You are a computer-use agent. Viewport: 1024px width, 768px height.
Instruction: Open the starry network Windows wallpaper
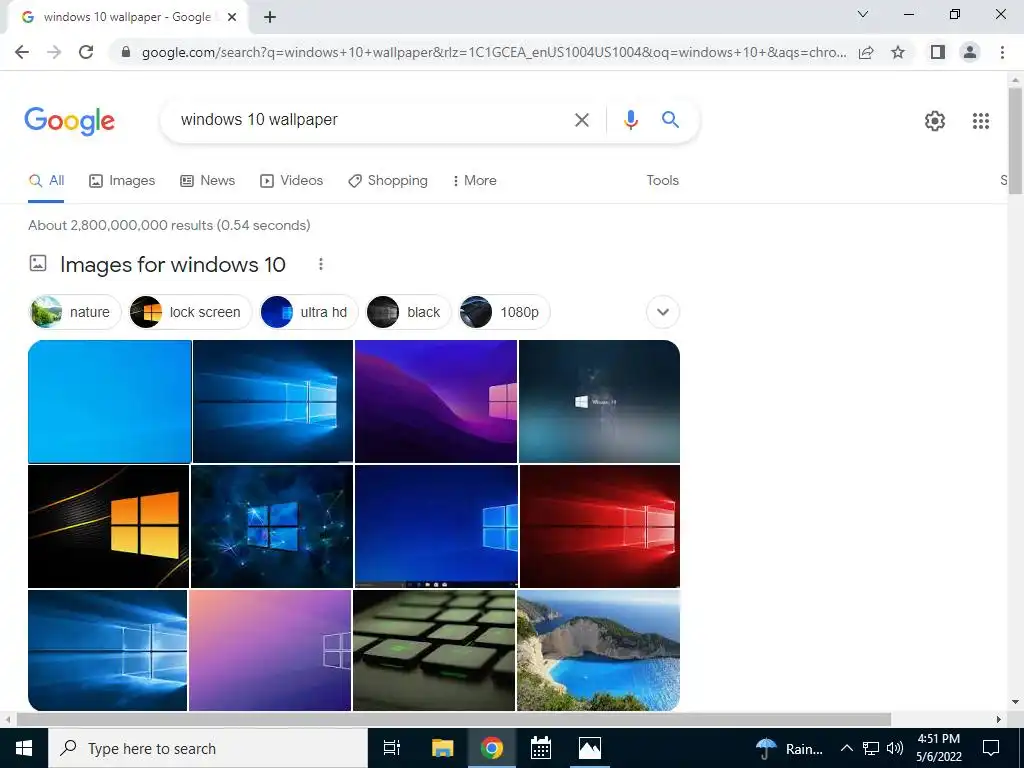coord(272,526)
